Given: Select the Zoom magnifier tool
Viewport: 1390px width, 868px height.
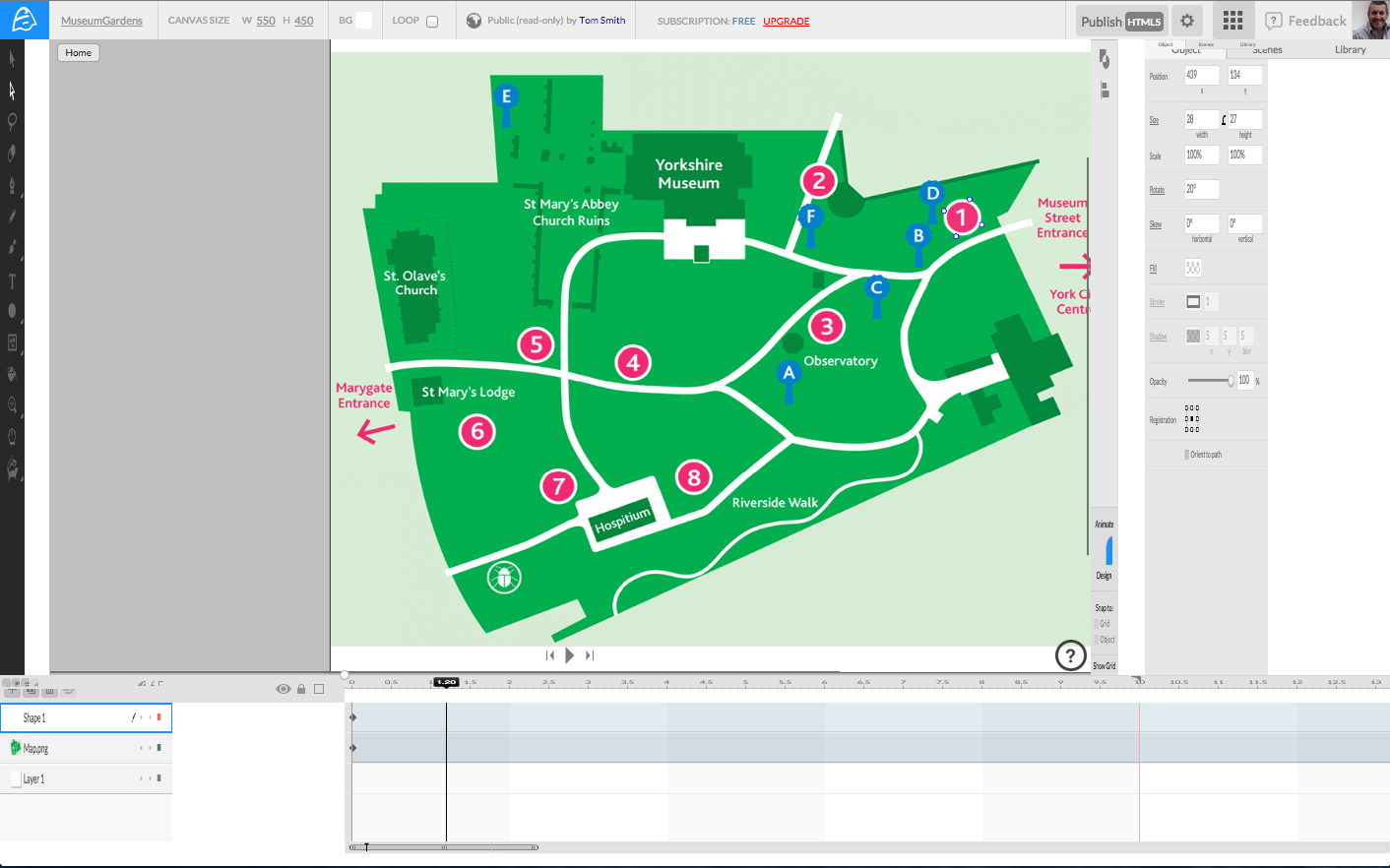Looking at the screenshot, I should click(x=12, y=405).
